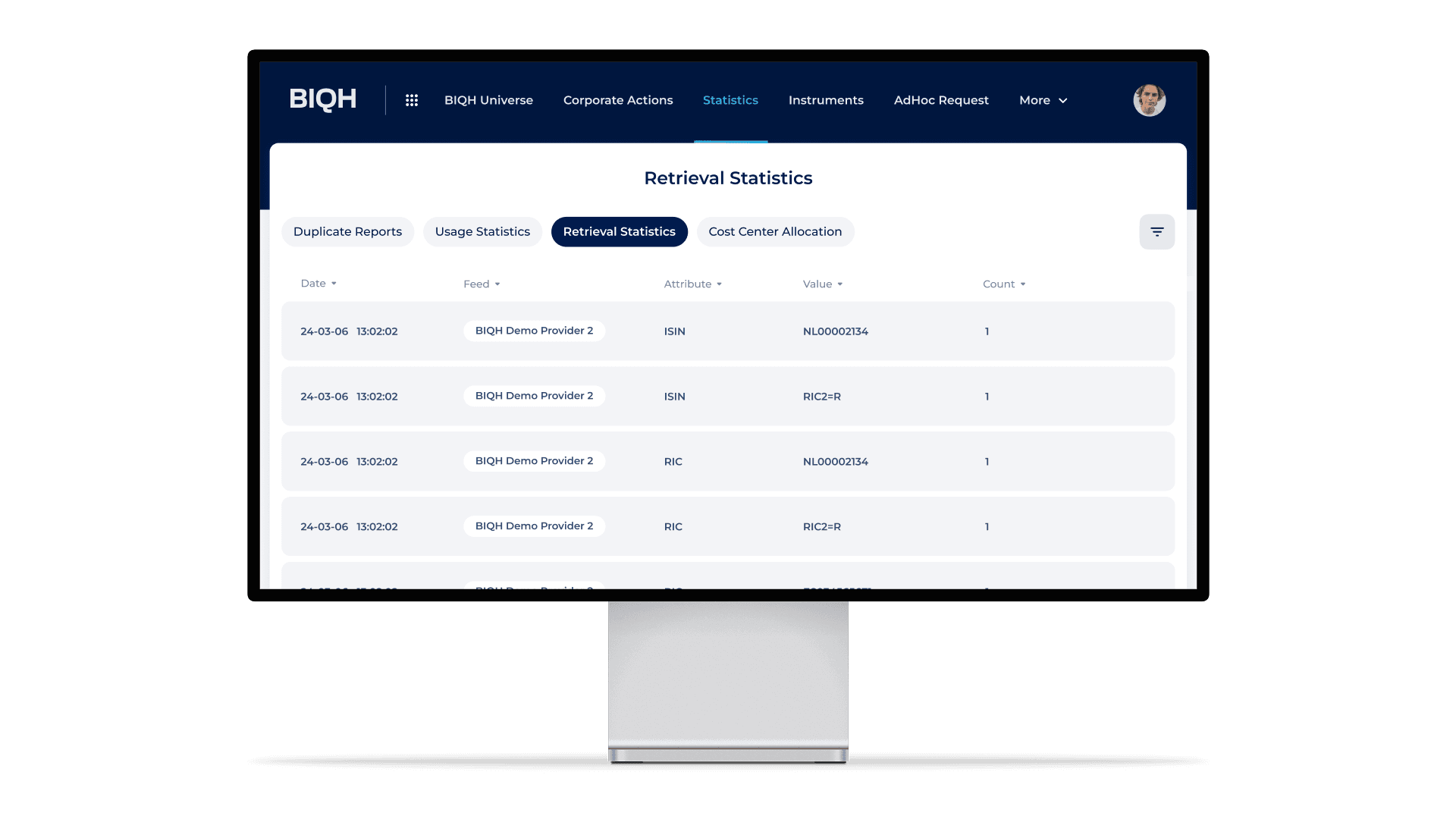1456x819 pixels.
Task: Go to BIQH Universe
Action: pos(488,100)
